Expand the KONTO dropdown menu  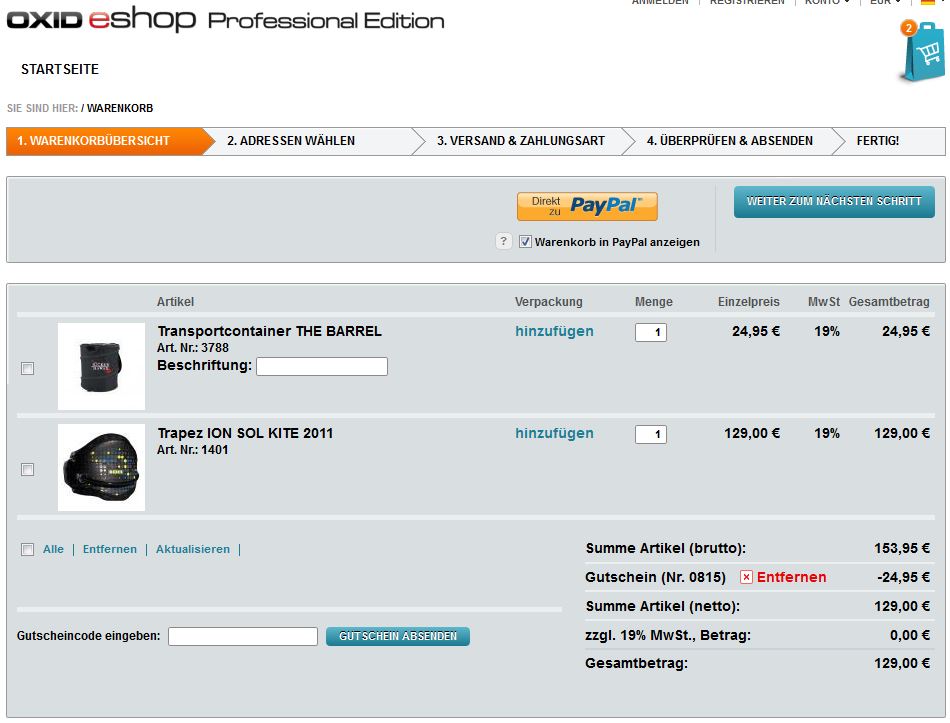tap(827, 3)
